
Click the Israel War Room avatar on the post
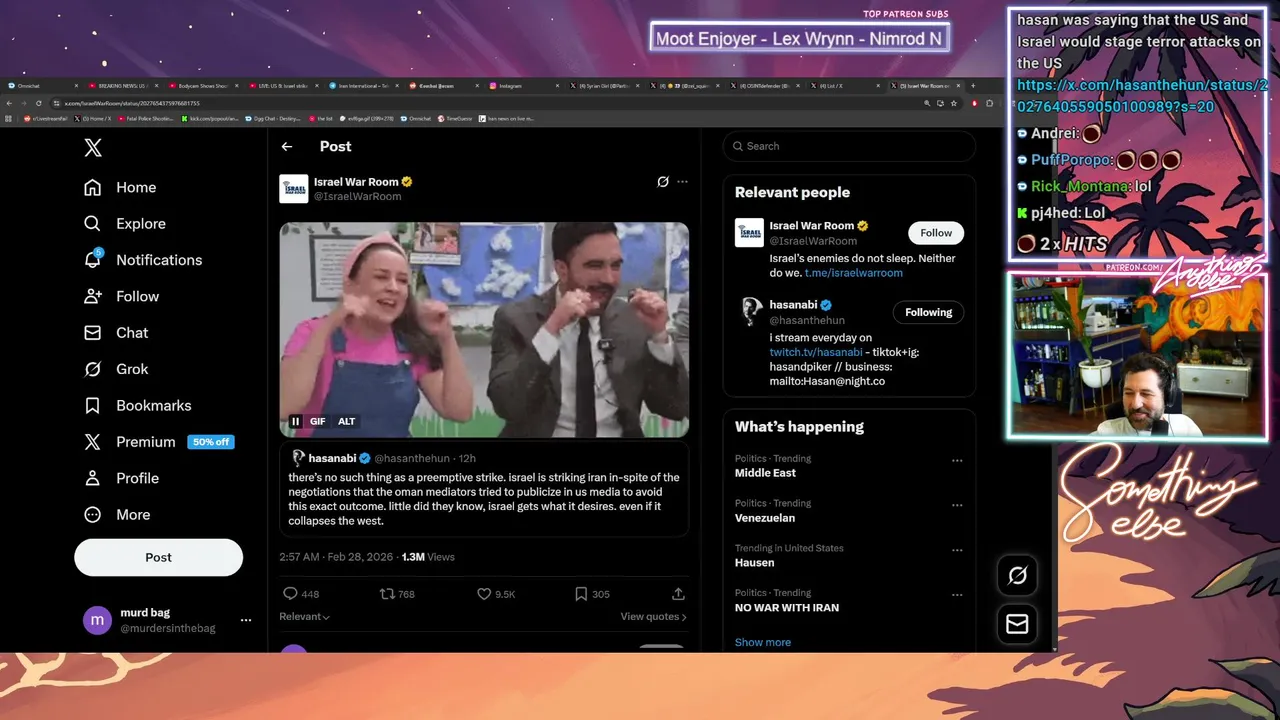pos(294,189)
